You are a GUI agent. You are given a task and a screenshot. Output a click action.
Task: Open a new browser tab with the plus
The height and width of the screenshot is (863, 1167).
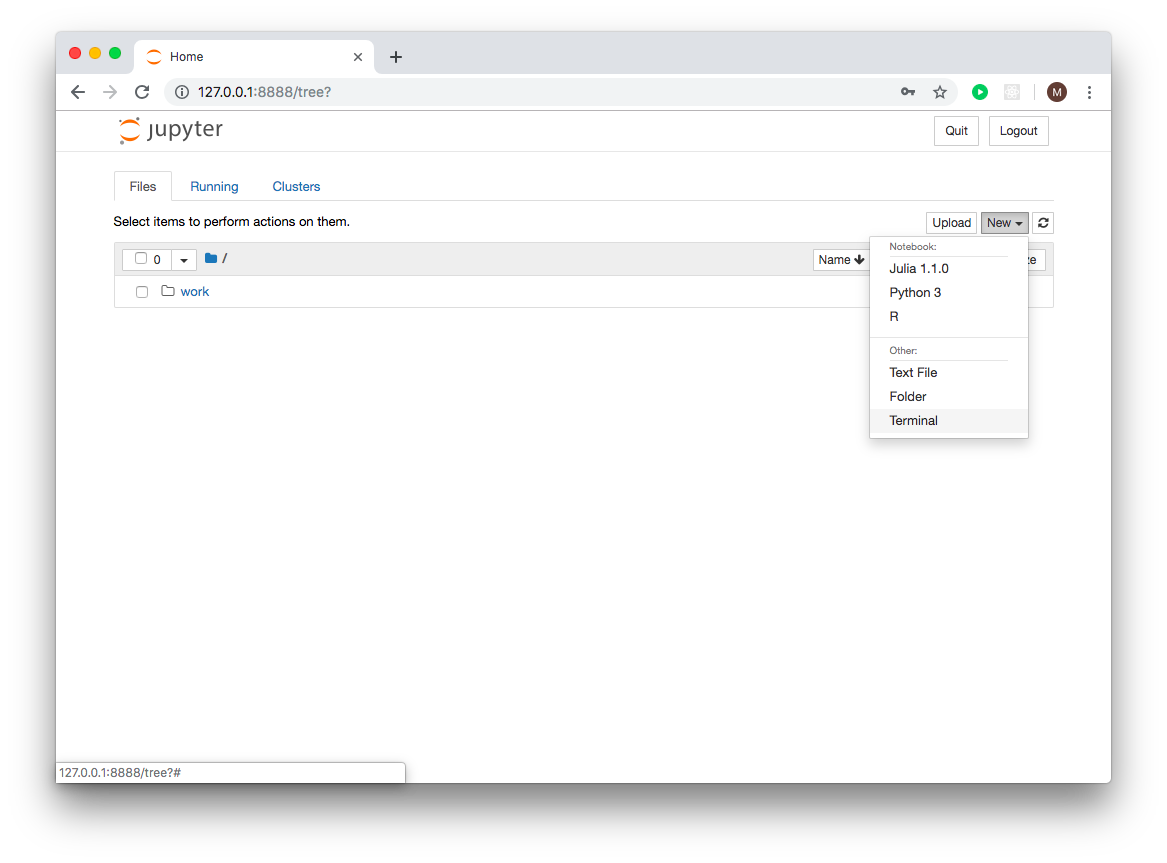point(396,57)
